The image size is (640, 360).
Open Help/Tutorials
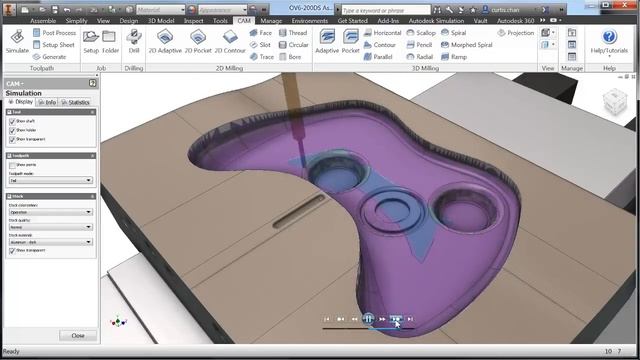pos(609,42)
